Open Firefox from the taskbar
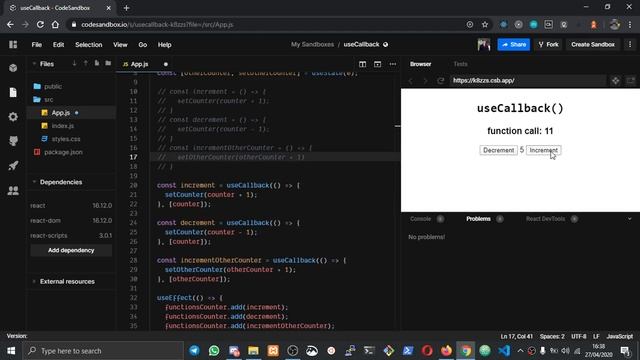This screenshot has width=640, height=360. tap(447, 351)
